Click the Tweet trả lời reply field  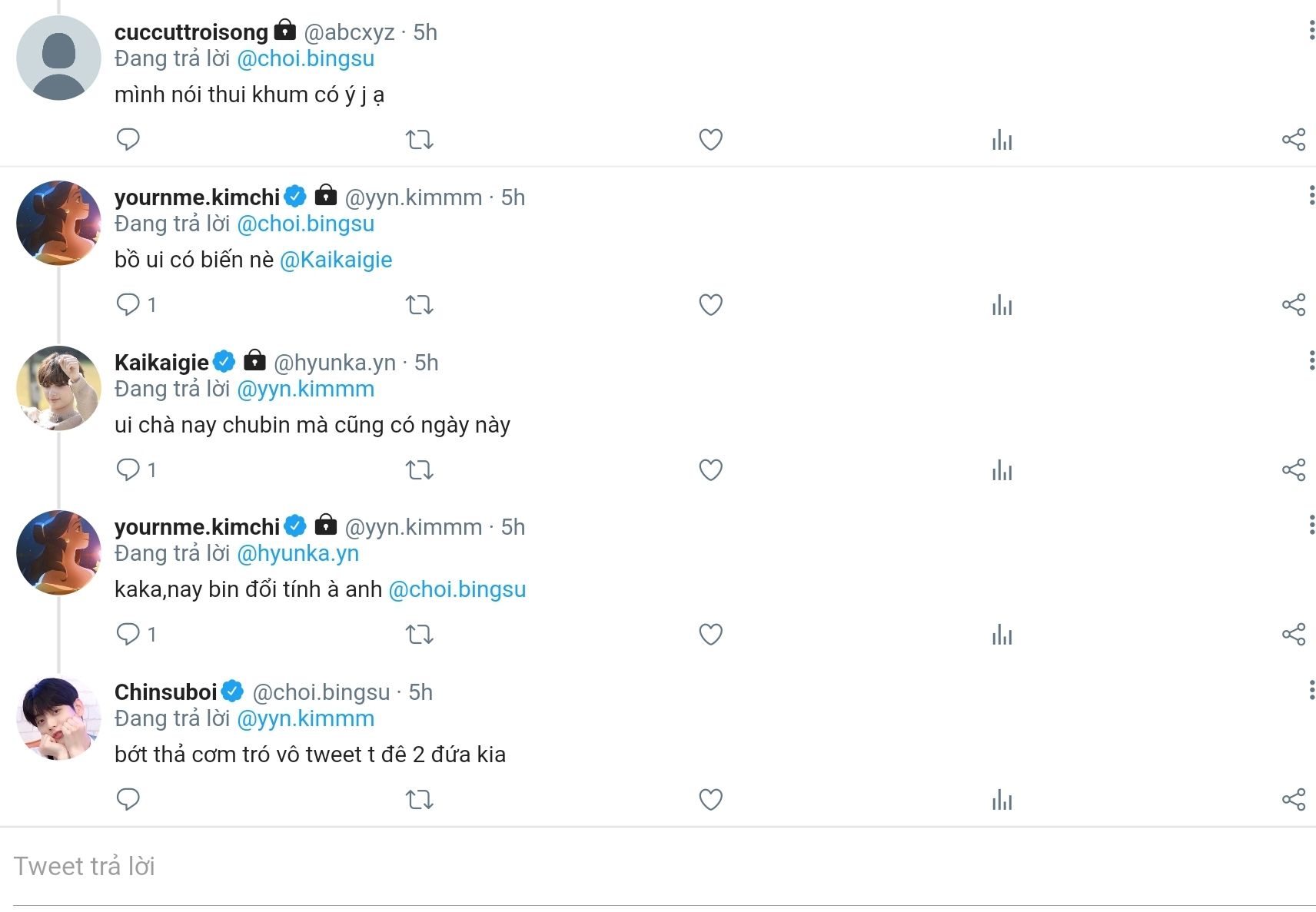coord(658,867)
